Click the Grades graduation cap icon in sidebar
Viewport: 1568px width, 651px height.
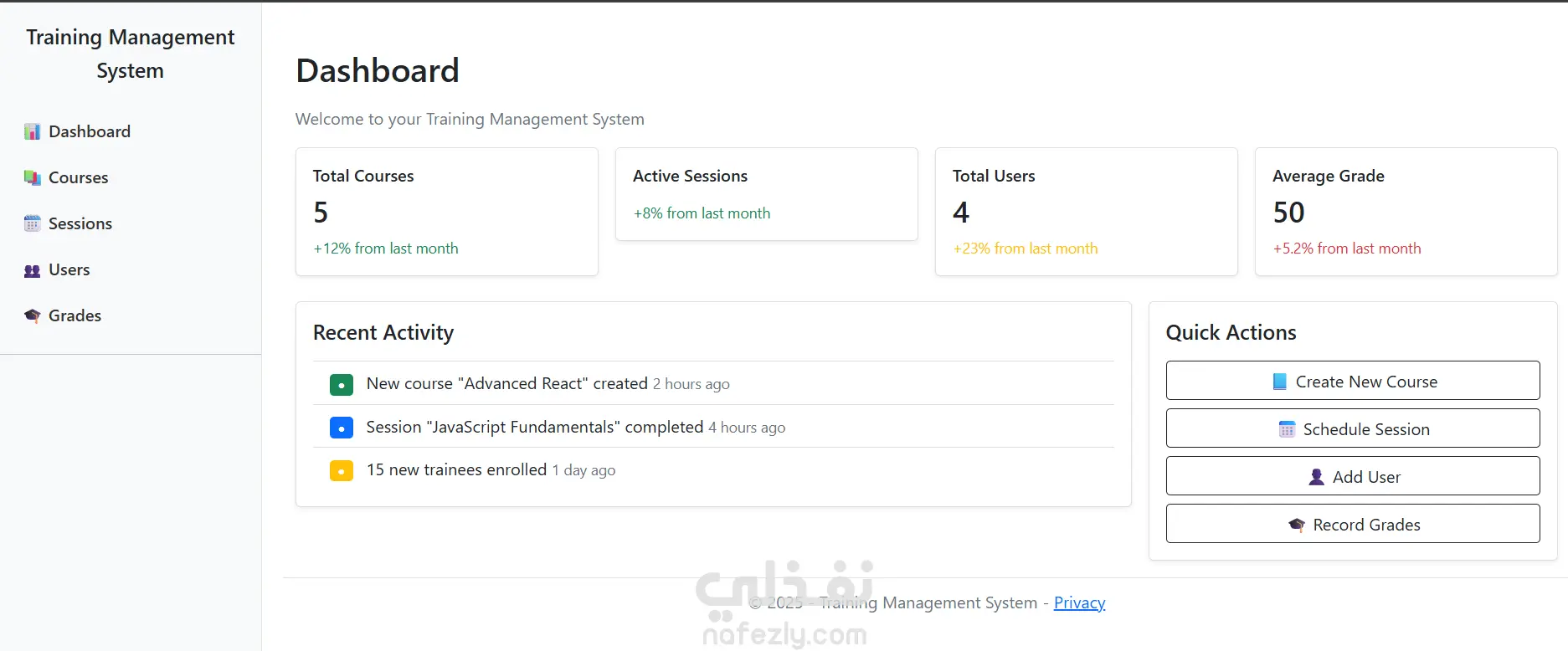32,316
